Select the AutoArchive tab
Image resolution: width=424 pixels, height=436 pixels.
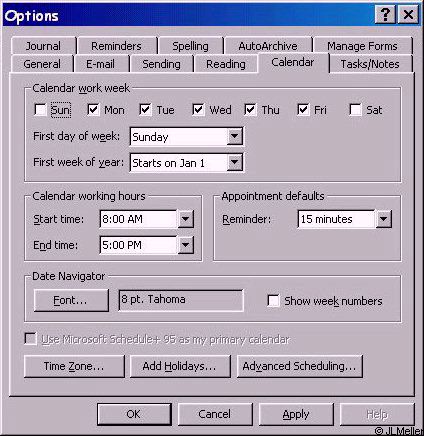(x=268, y=46)
